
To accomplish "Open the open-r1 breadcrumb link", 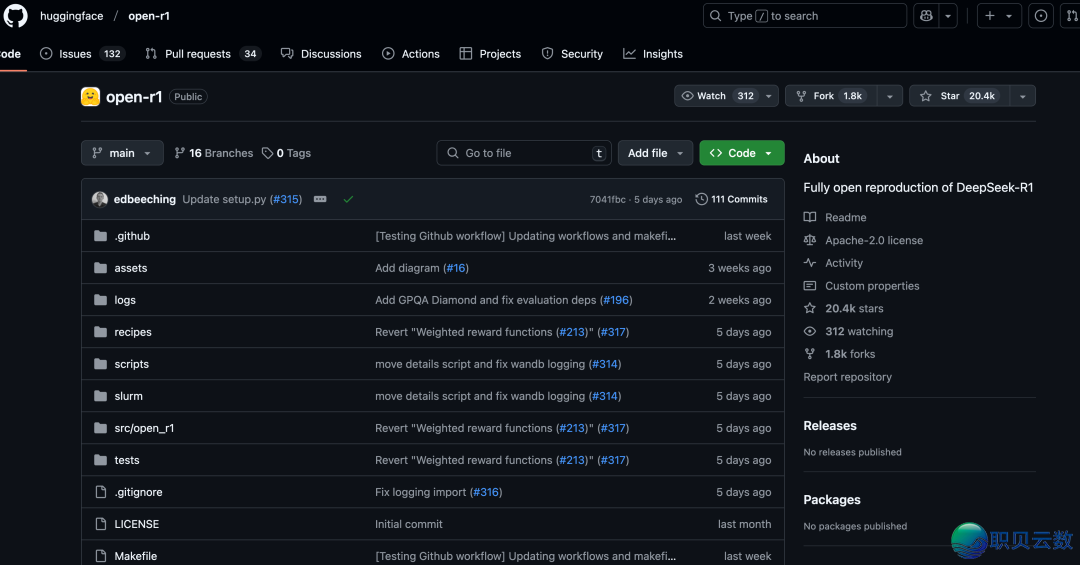I will (149, 16).
